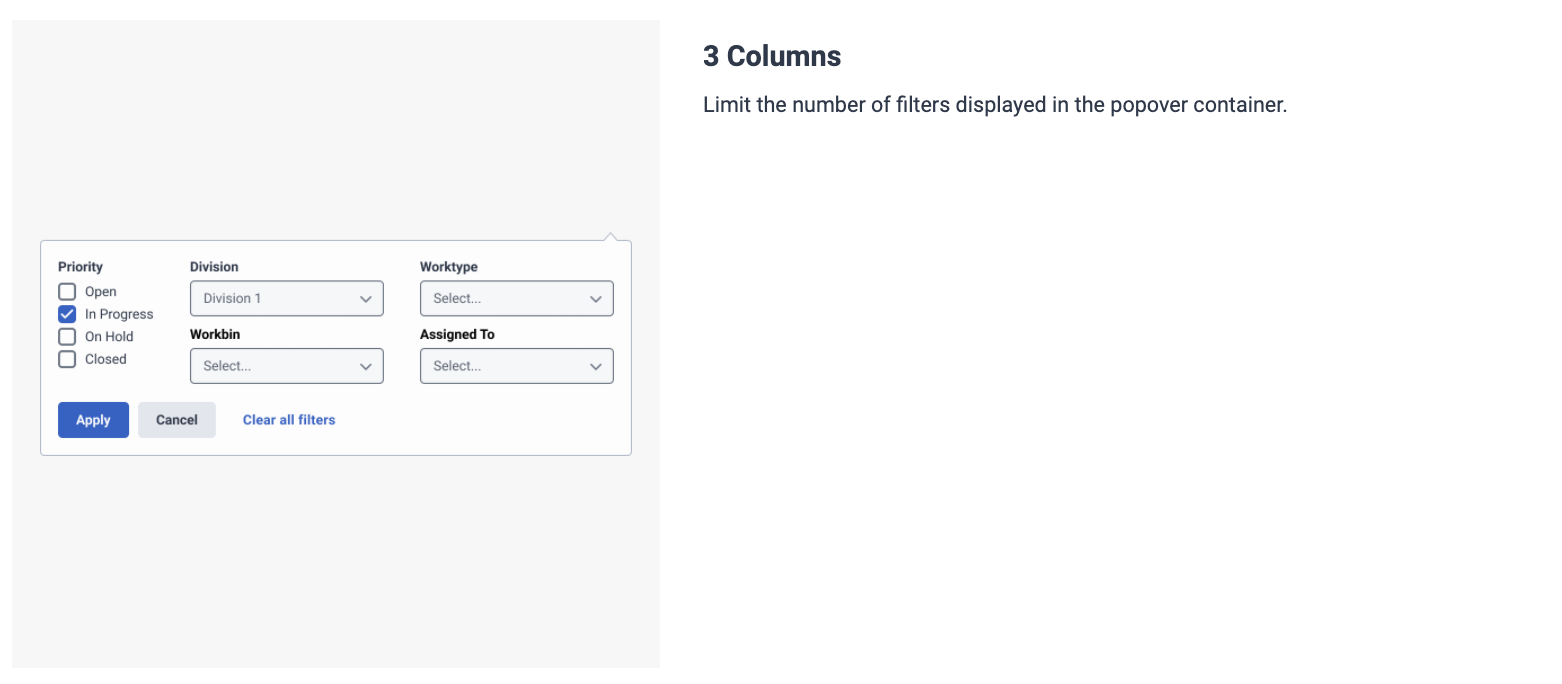Click the Worktype field's chevron icon
This screenshot has width=1562, height=684.
595,298
